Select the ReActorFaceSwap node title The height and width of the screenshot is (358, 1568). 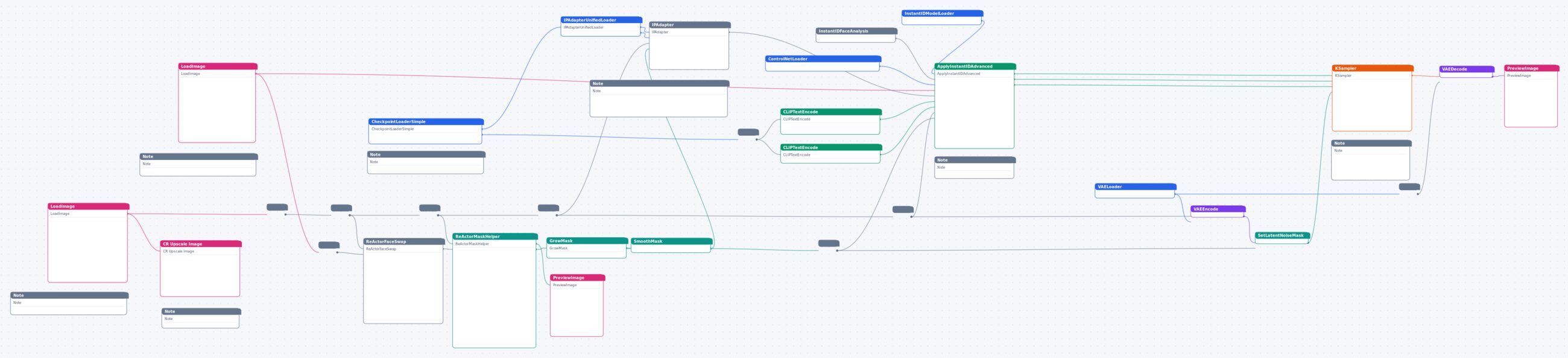pyautogui.click(x=403, y=241)
